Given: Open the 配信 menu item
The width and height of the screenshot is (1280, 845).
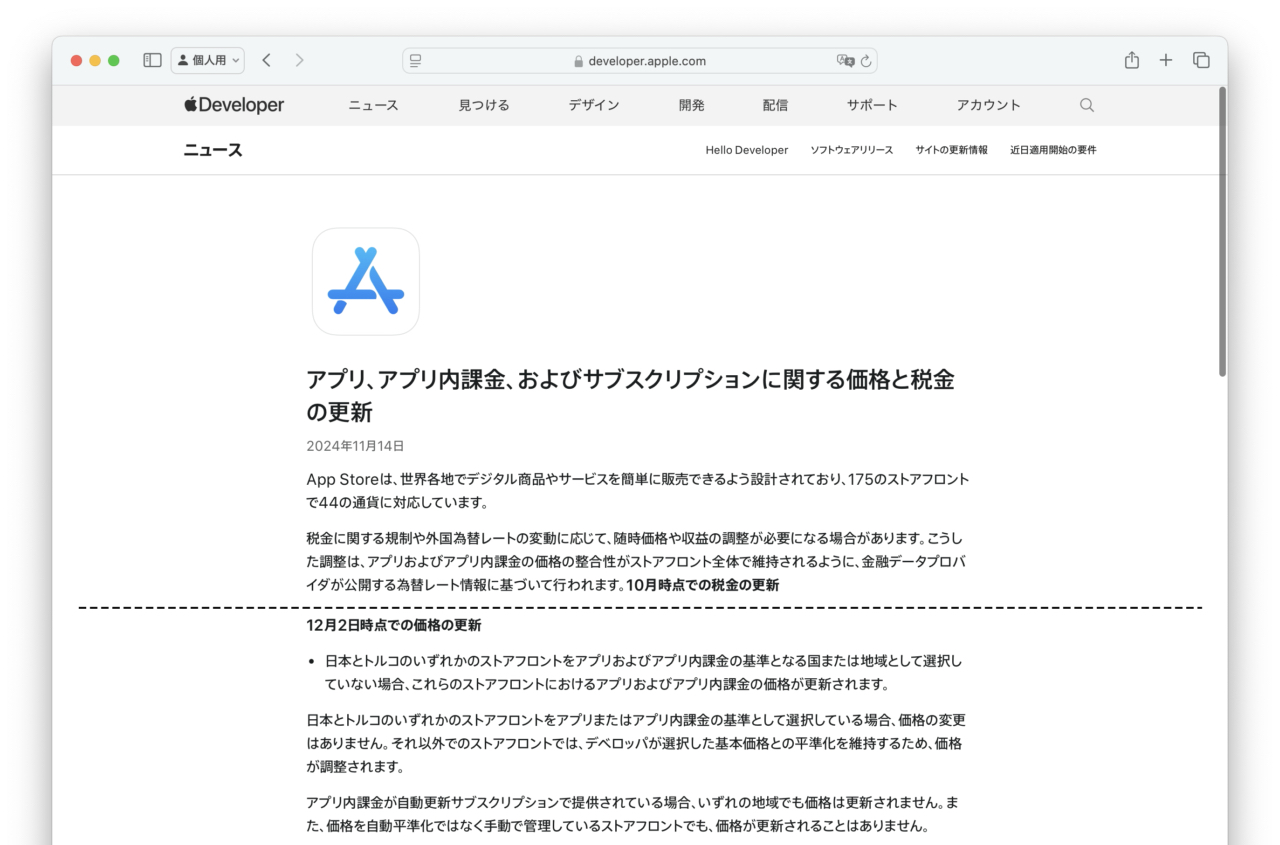Looking at the screenshot, I should 775,105.
